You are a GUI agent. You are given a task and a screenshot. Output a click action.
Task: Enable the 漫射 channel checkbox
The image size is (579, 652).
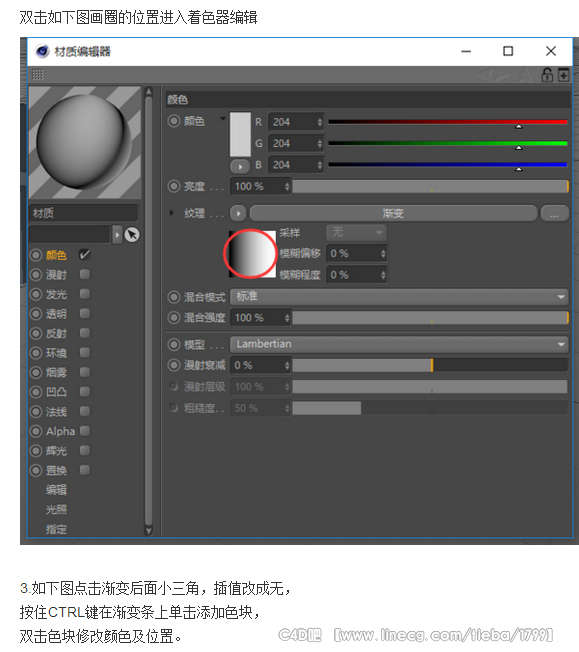(85, 274)
